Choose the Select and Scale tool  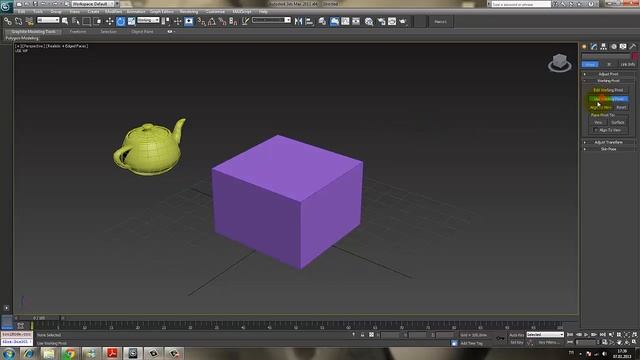[x=131, y=21]
